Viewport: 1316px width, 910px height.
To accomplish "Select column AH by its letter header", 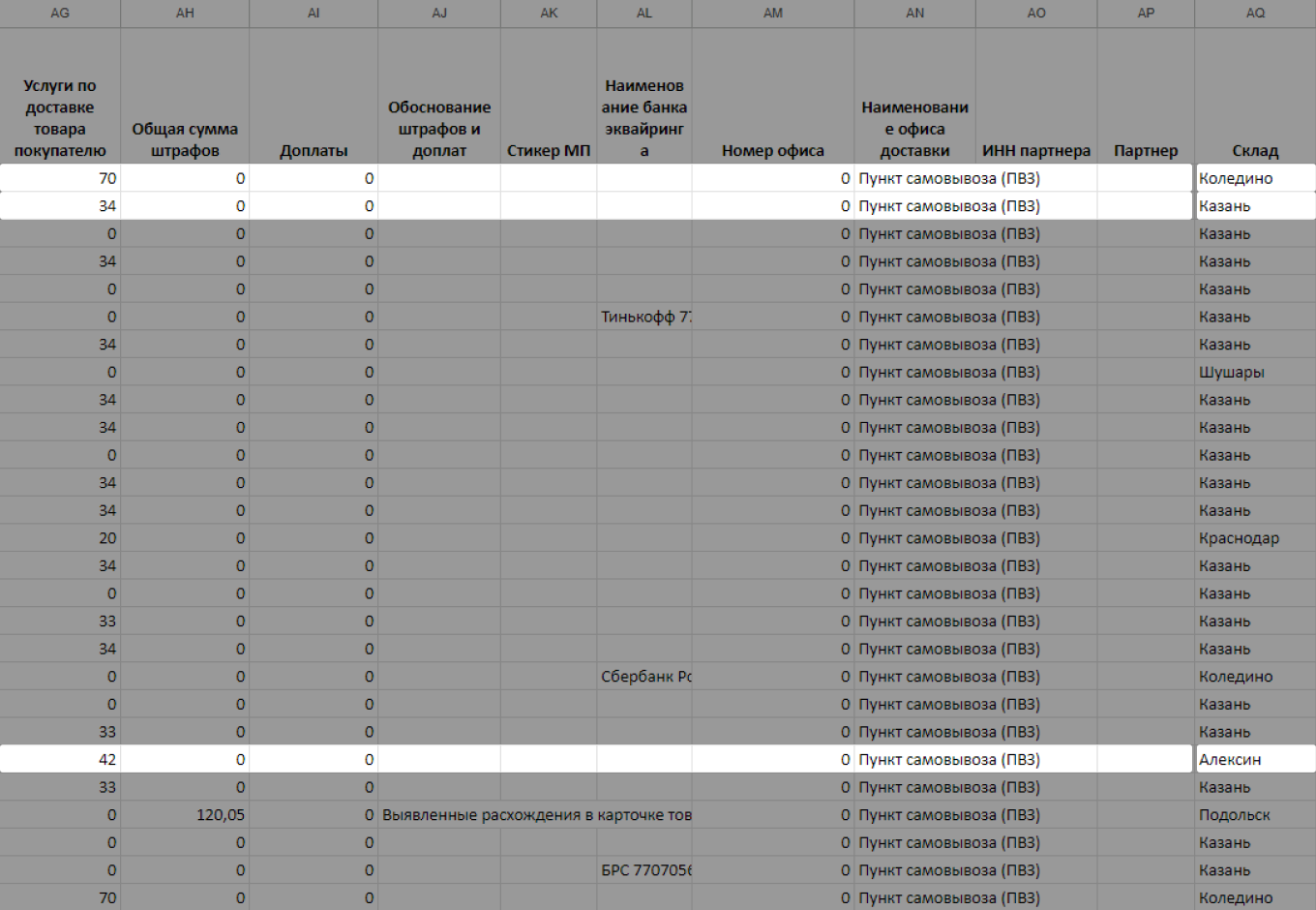I will tap(185, 13).
